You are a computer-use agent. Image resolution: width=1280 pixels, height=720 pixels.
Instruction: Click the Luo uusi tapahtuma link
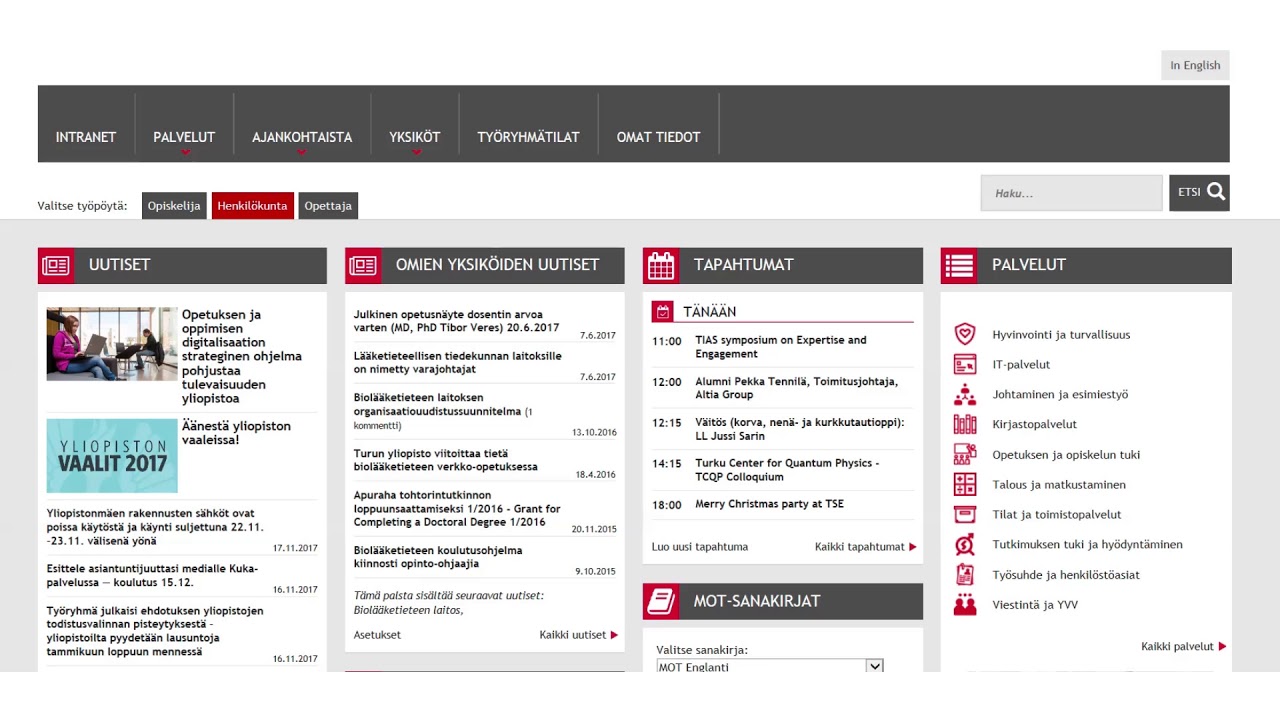[700, 547]
